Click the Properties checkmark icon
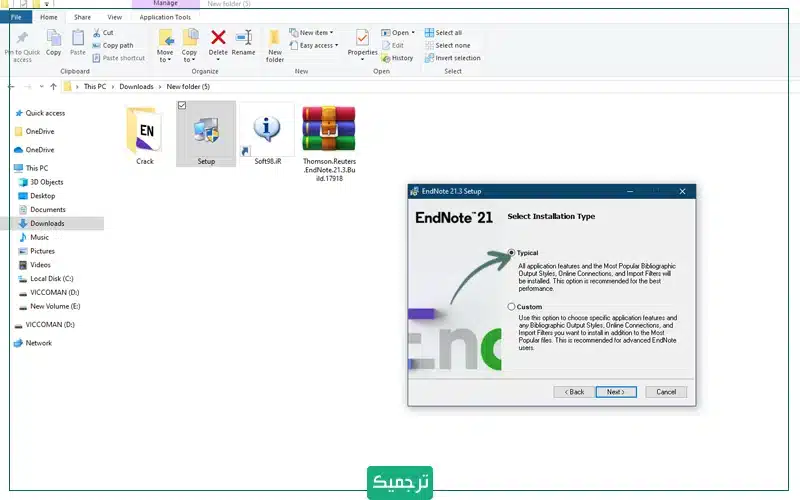This screenshot has width=800, height=500. [362, 38]
